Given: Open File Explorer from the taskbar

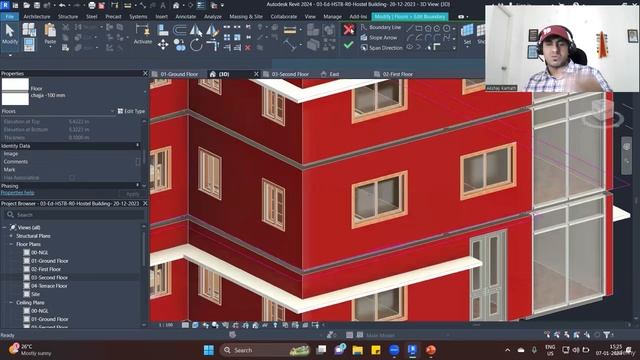Looking at the screenshot, I should pyautogui.click(x=358, y=350).
